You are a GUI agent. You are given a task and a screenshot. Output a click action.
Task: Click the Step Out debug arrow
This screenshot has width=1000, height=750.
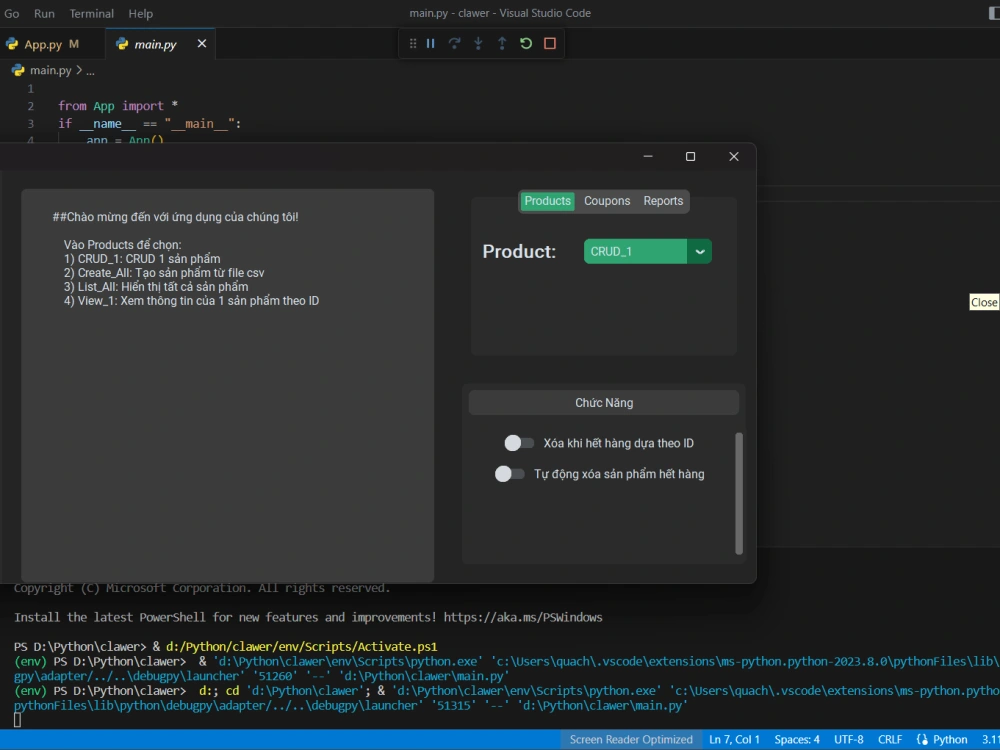[x=502, y=43]
